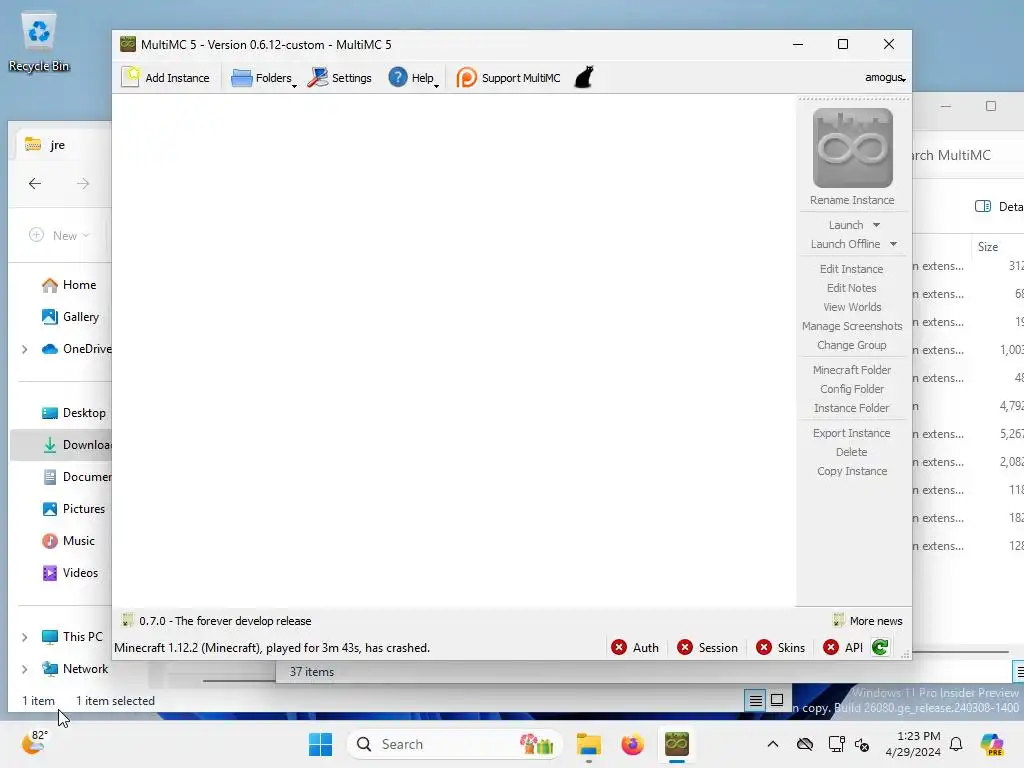
Task: Click Copy Instance in the side panel
Action: pos(852,471)
